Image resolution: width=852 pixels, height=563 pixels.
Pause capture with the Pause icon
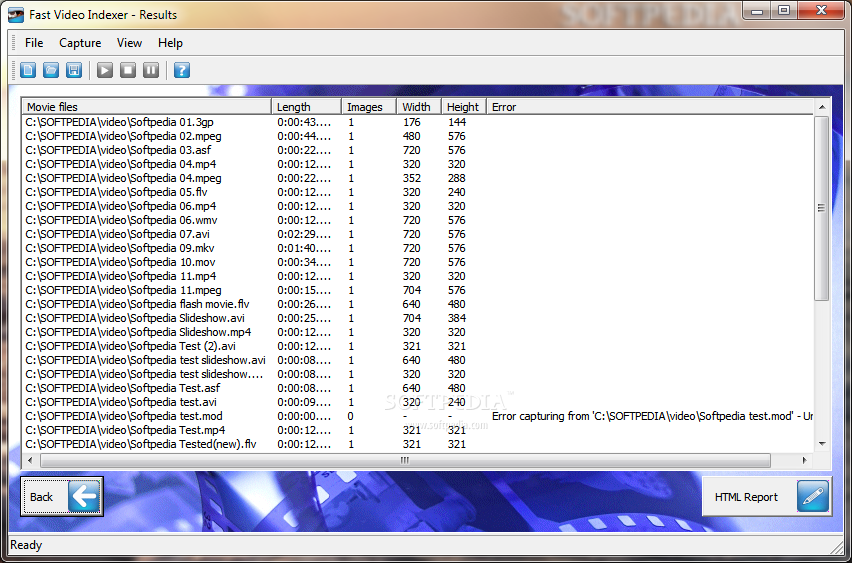tap(151, 70)
